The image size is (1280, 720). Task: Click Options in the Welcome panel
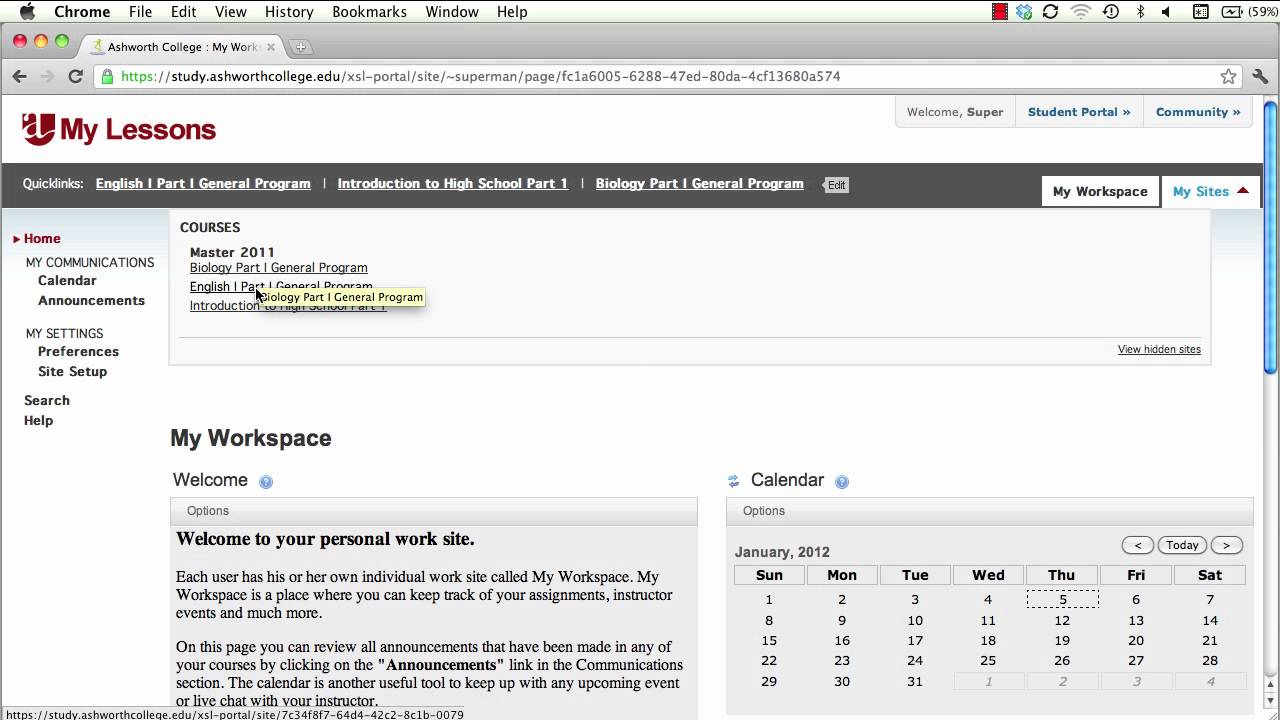click(208, 511)
